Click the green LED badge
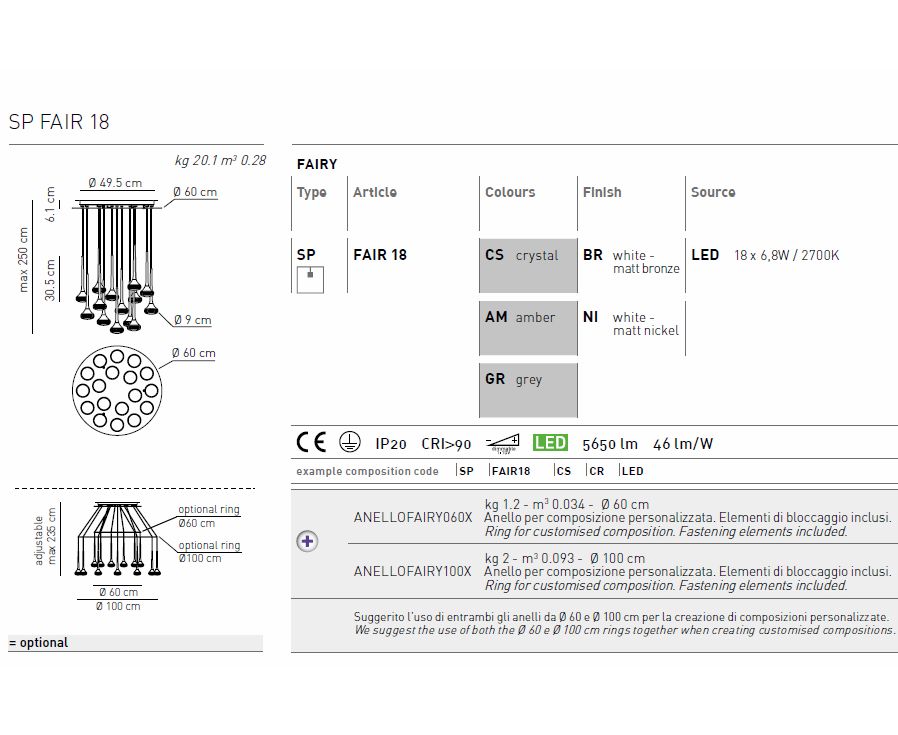Viewport: 898px width, 735px height. point(550,444)
